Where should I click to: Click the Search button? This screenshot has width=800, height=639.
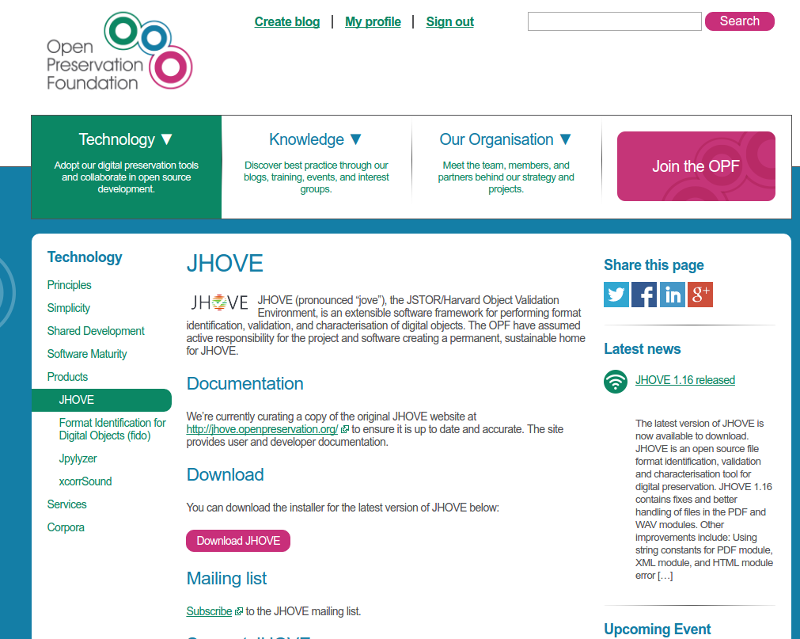[x=739, y=21]
